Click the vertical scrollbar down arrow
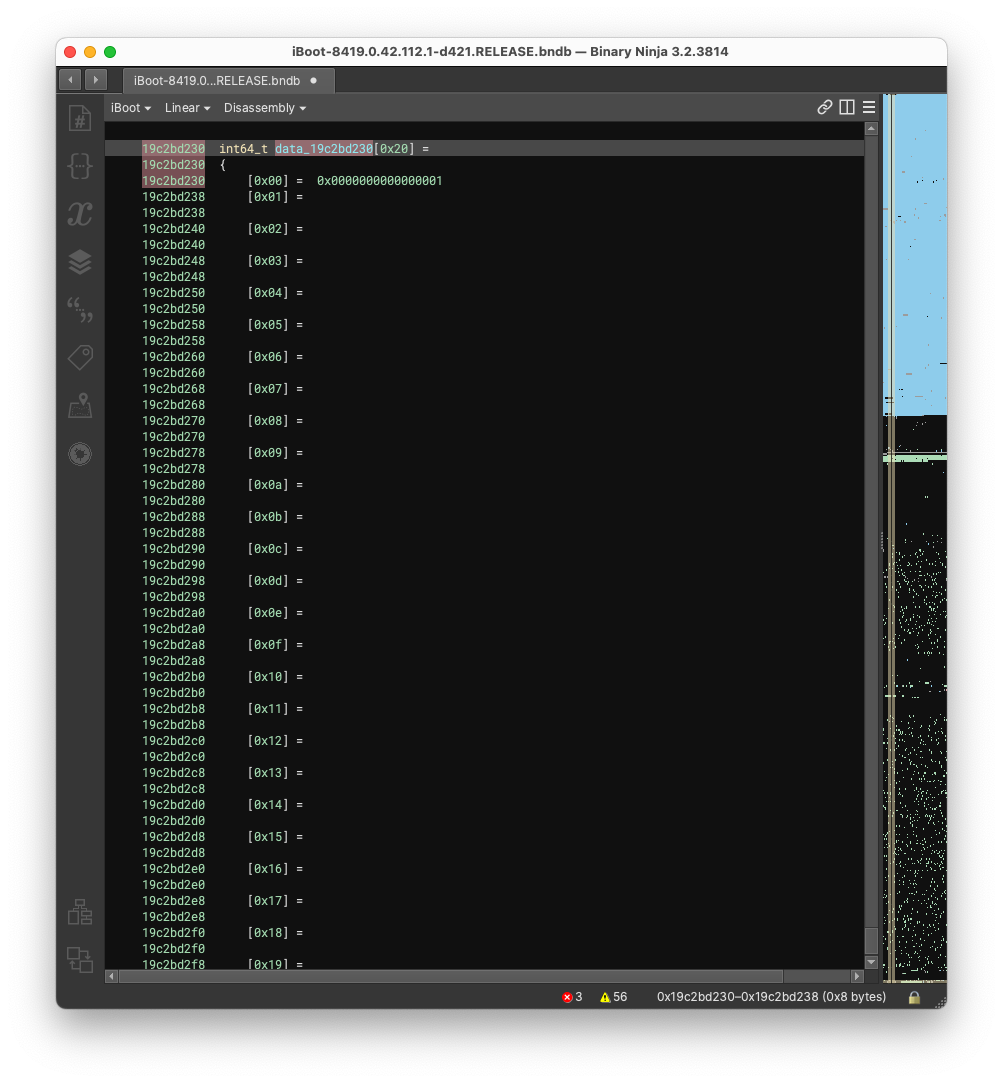Viewport: 1003px width, 1083px height. 871,962
